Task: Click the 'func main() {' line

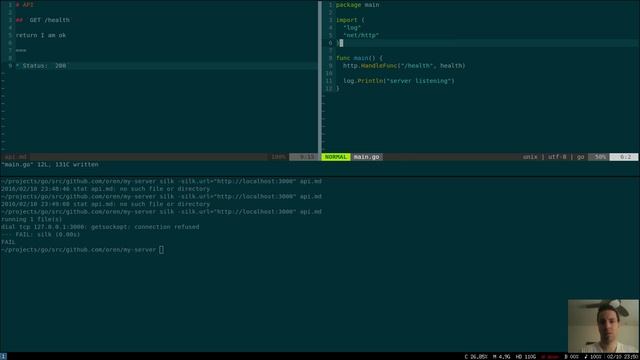Action: (360, 58)
